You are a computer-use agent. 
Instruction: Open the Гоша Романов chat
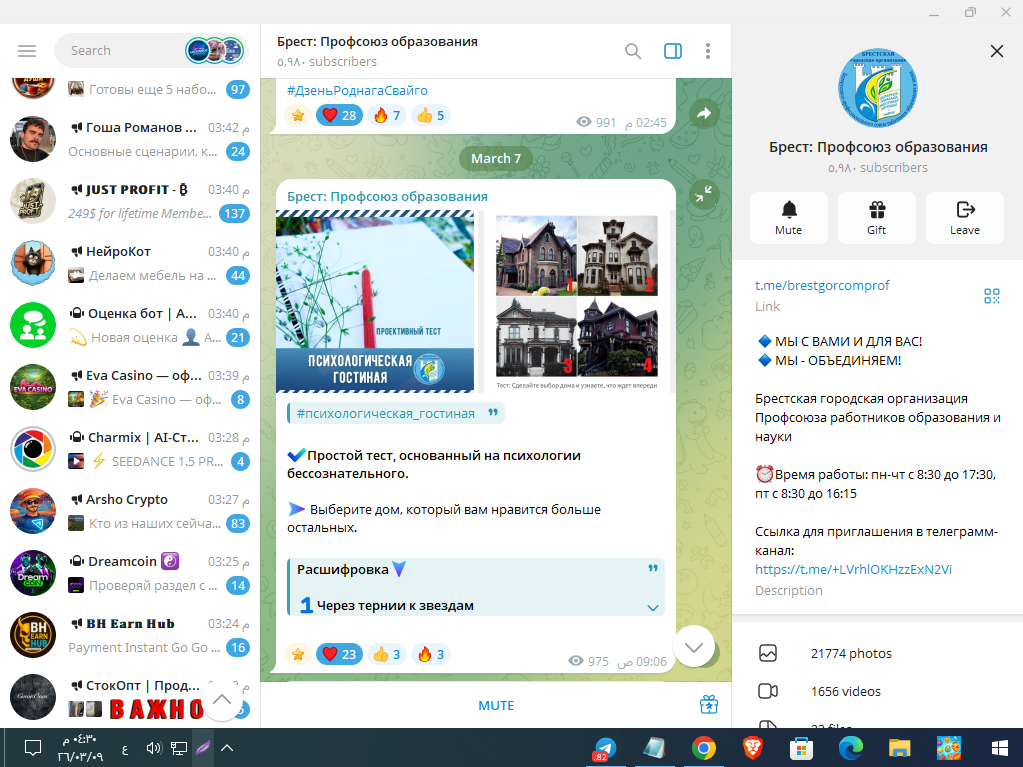click(130, 139)
